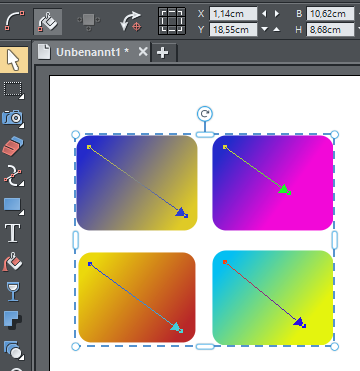Click the right middle selection handle
The height and width of the screenshot is (371, 360).
[335, 240]
